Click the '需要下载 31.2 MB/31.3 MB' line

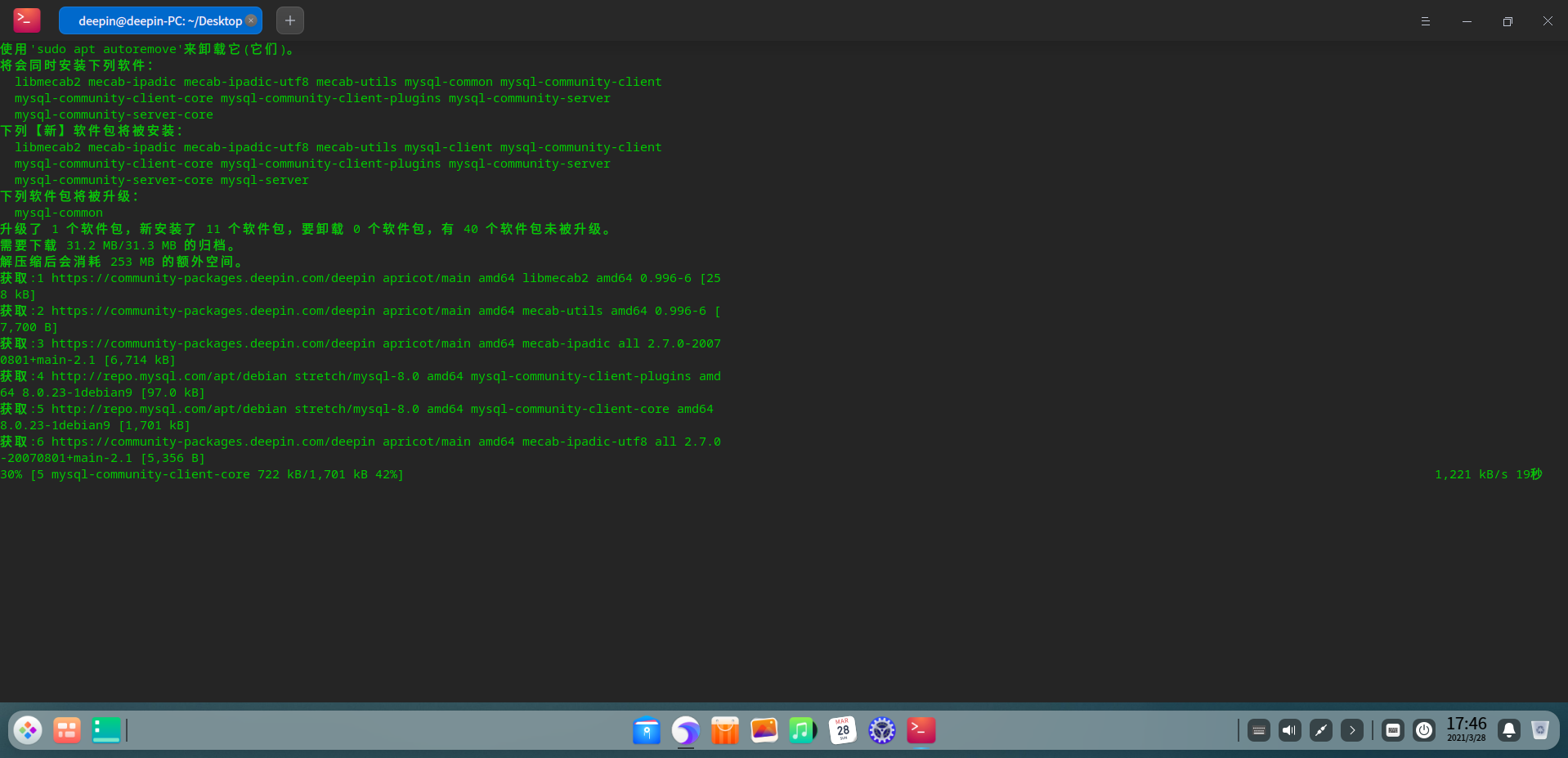(x=119, y=245)
